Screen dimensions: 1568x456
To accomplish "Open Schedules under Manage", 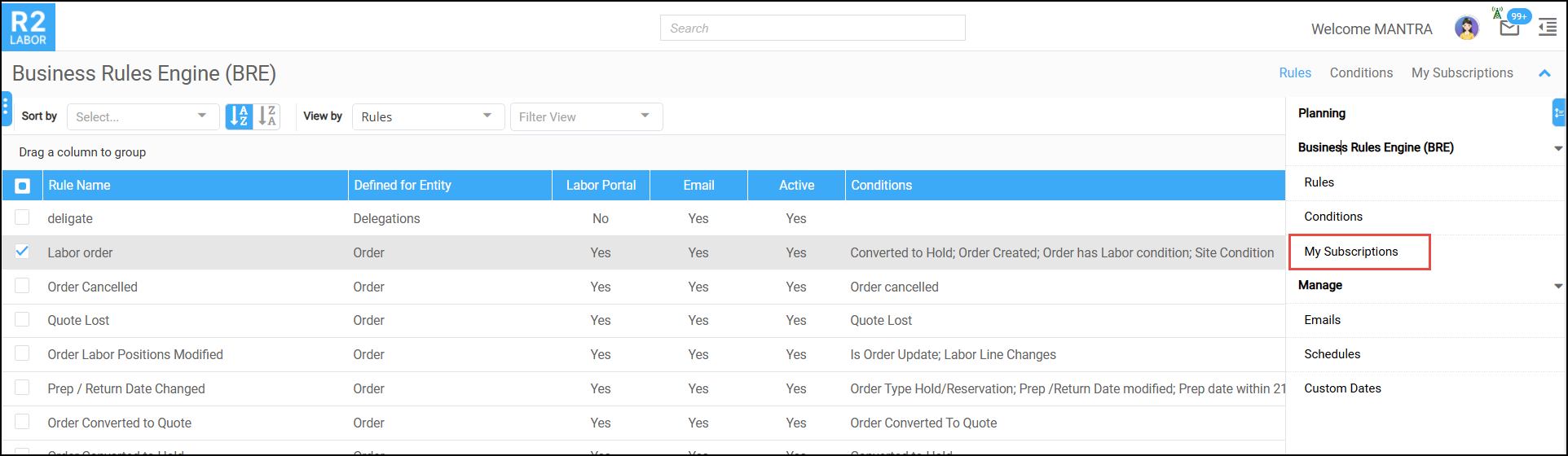I will (x=1332, y=354).
